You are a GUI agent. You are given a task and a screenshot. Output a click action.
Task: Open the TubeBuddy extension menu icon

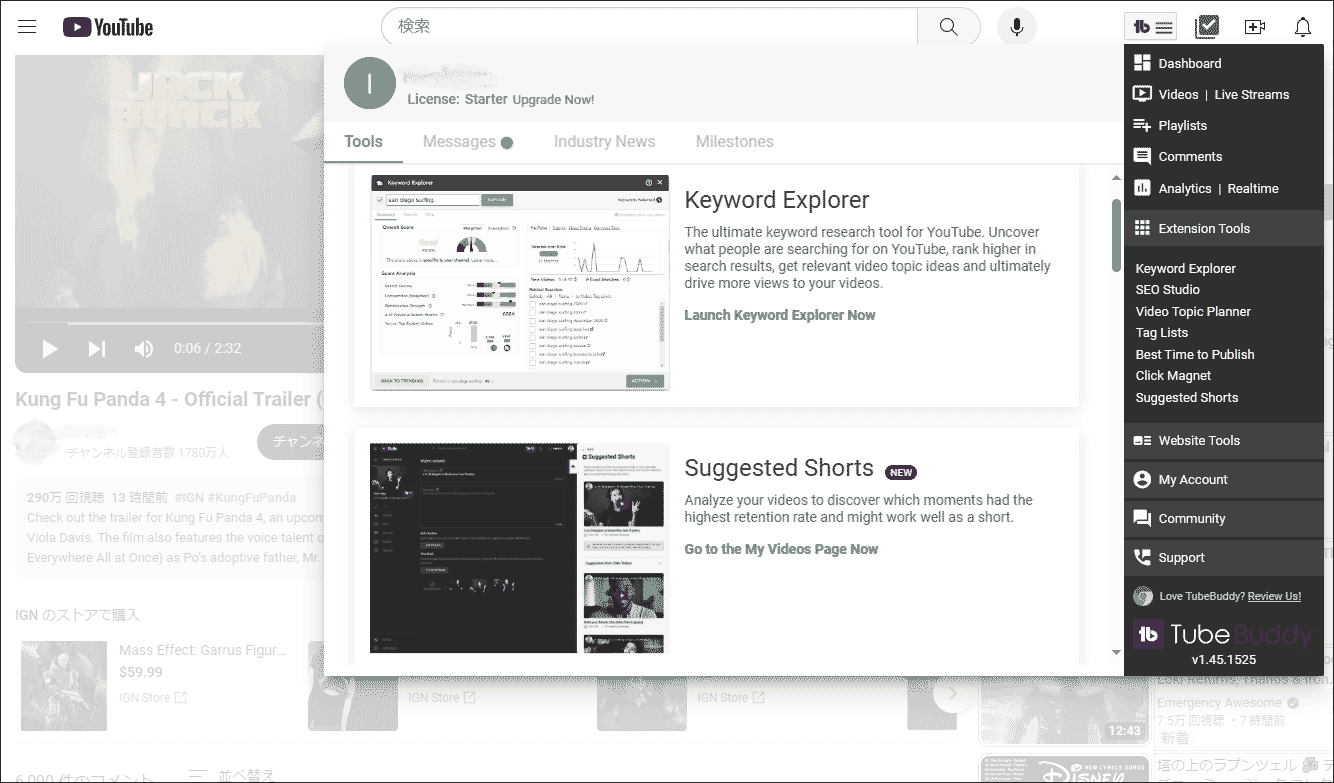(x=1151, y=27)
